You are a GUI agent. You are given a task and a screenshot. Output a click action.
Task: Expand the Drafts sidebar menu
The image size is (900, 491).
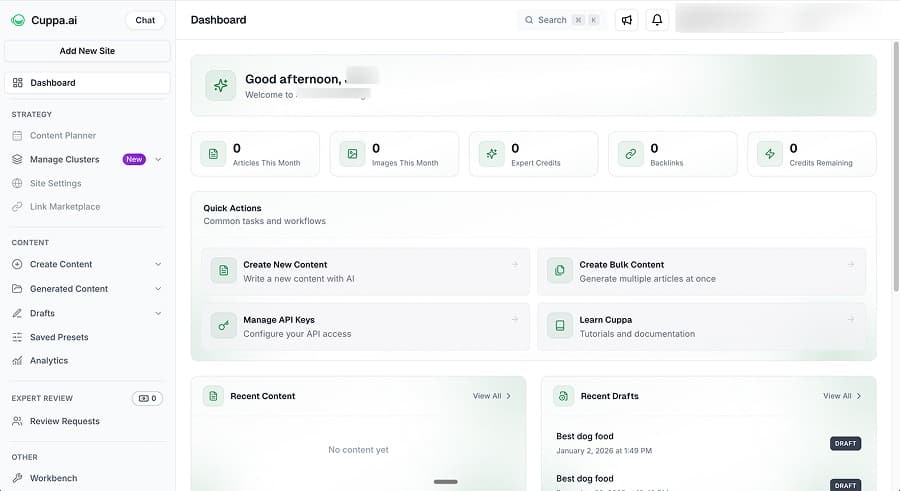click(x=158, y=313)
